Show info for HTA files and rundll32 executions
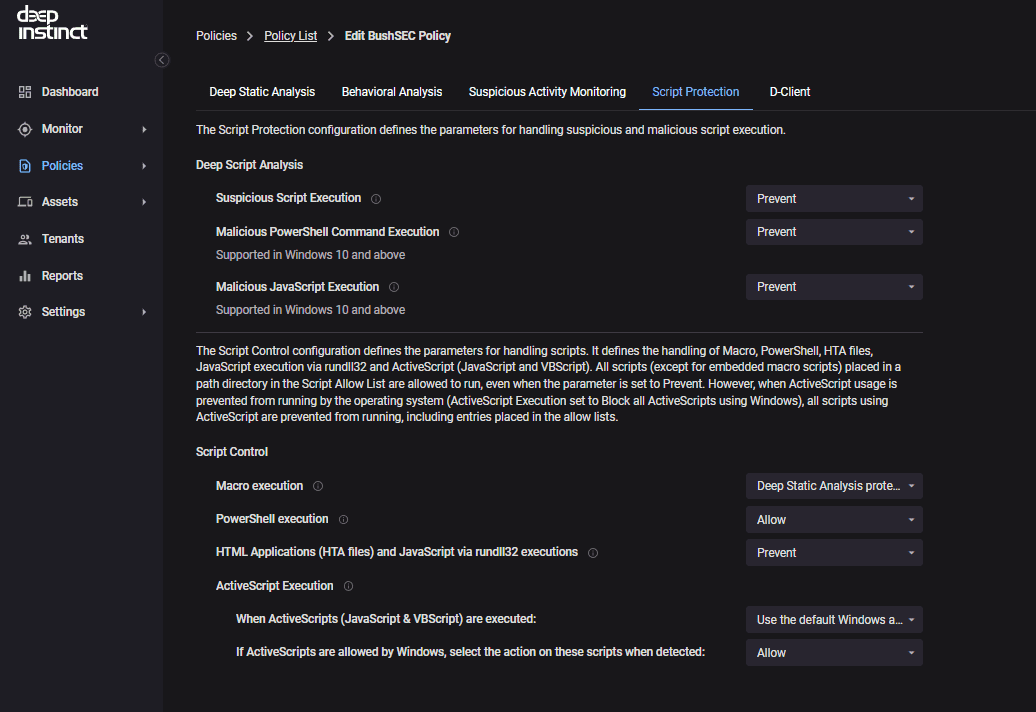 (593, 553)
